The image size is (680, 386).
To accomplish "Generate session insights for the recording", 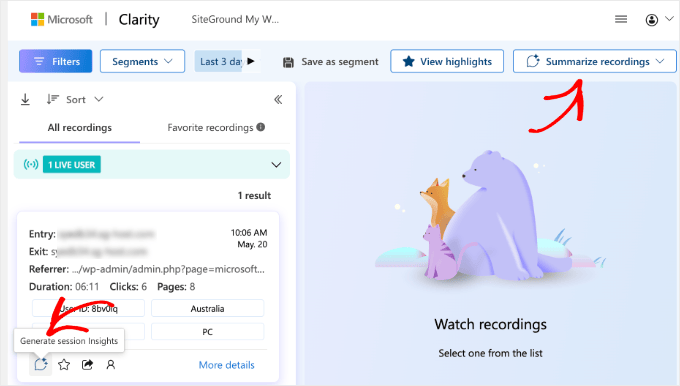I will 41,364.
